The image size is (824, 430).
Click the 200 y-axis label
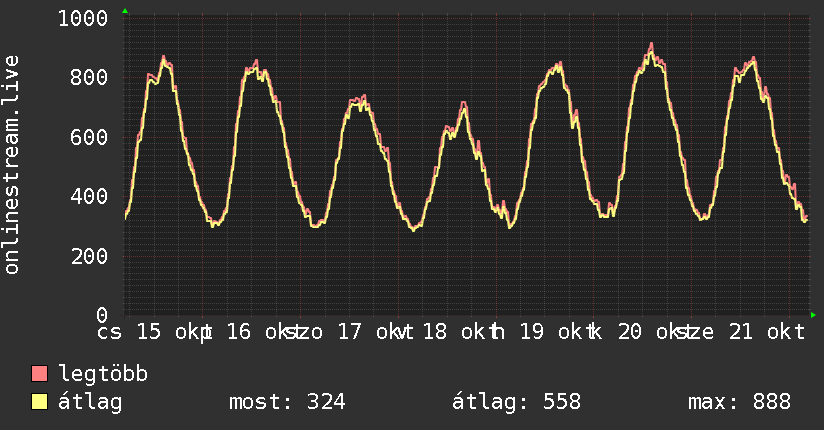pos(89,256)
